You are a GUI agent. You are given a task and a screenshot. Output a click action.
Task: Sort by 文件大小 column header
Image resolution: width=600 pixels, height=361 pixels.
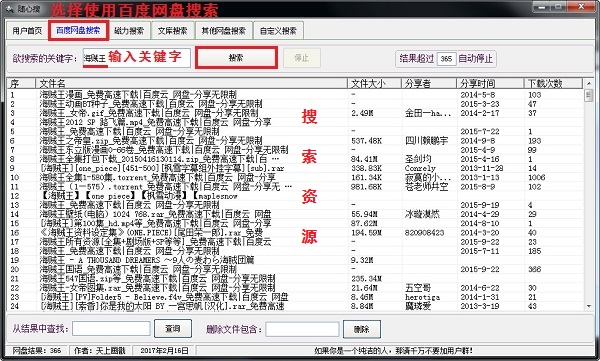pos(374,83)
